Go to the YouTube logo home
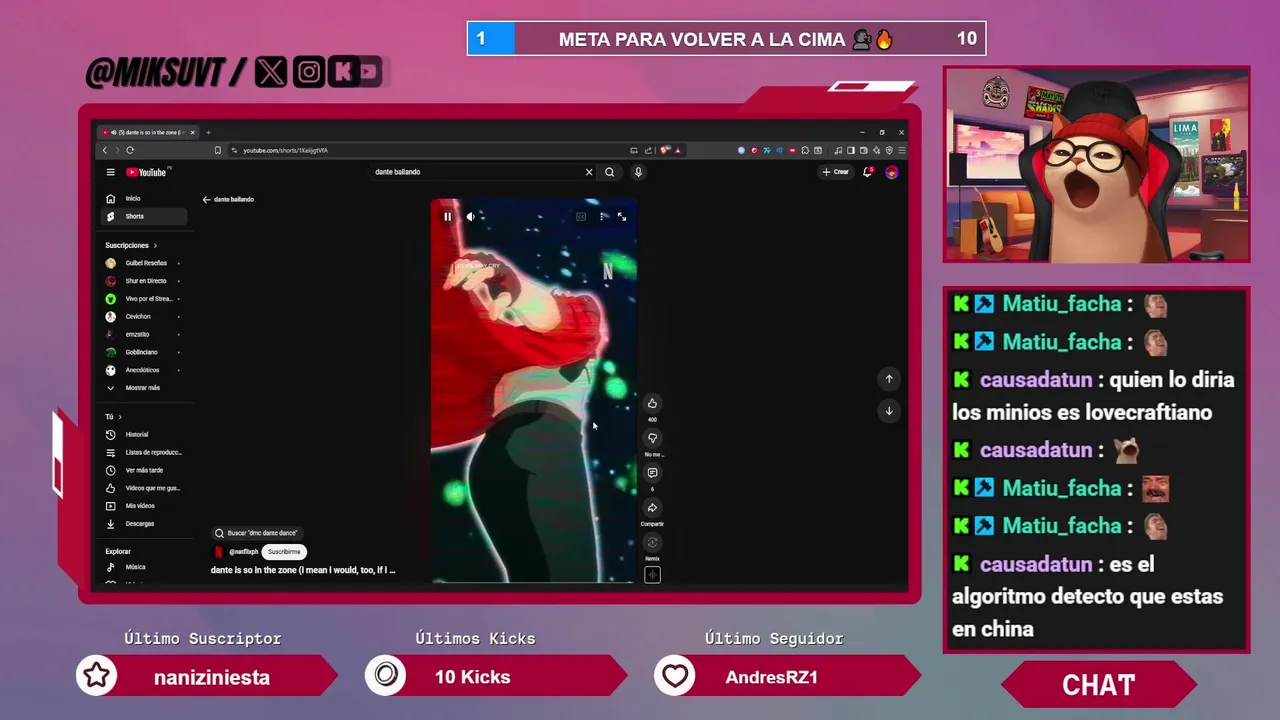This screenshot has width=1280, height=720. pyautogui.click(x=147, y=172)
